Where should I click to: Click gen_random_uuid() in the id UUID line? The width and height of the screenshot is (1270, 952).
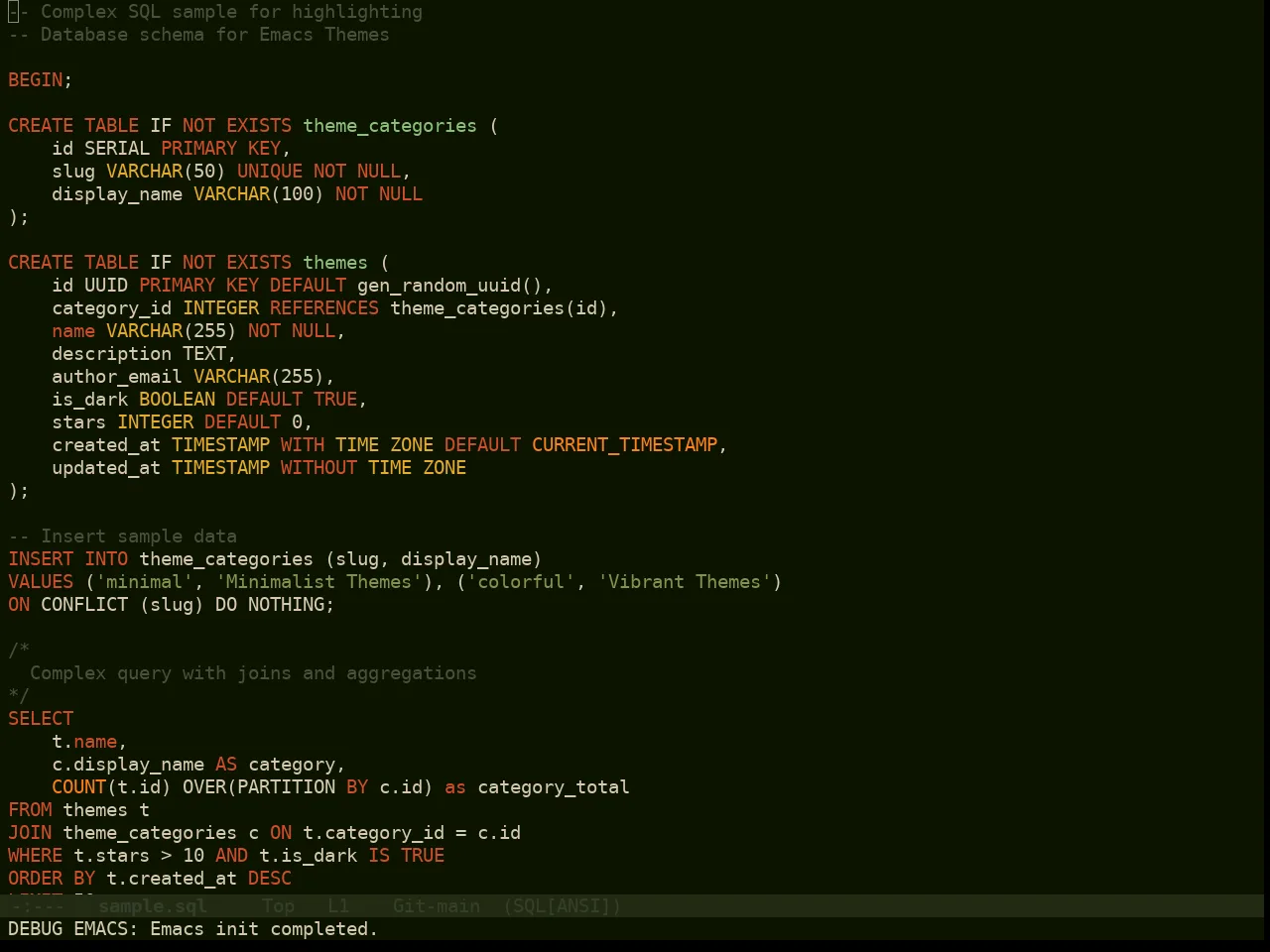pos(449,286)
